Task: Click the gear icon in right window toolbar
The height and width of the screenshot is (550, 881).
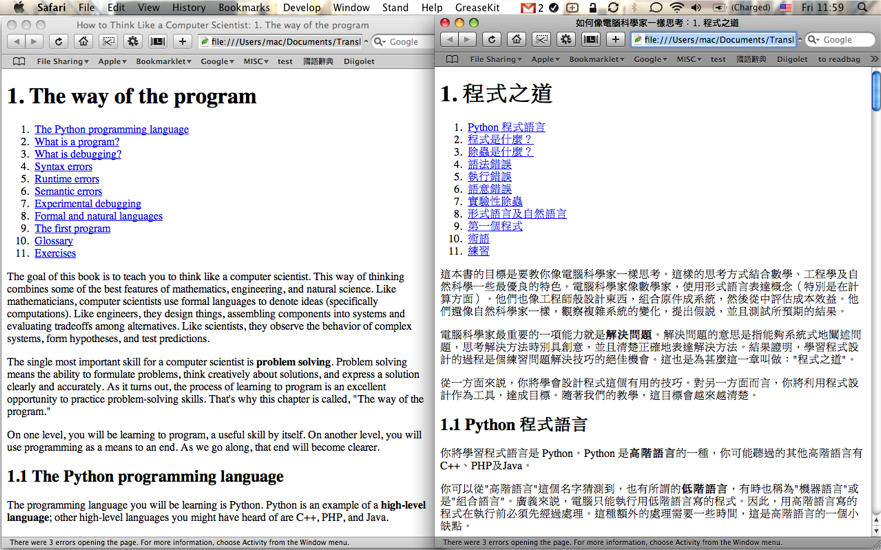Action: [566, 40]
